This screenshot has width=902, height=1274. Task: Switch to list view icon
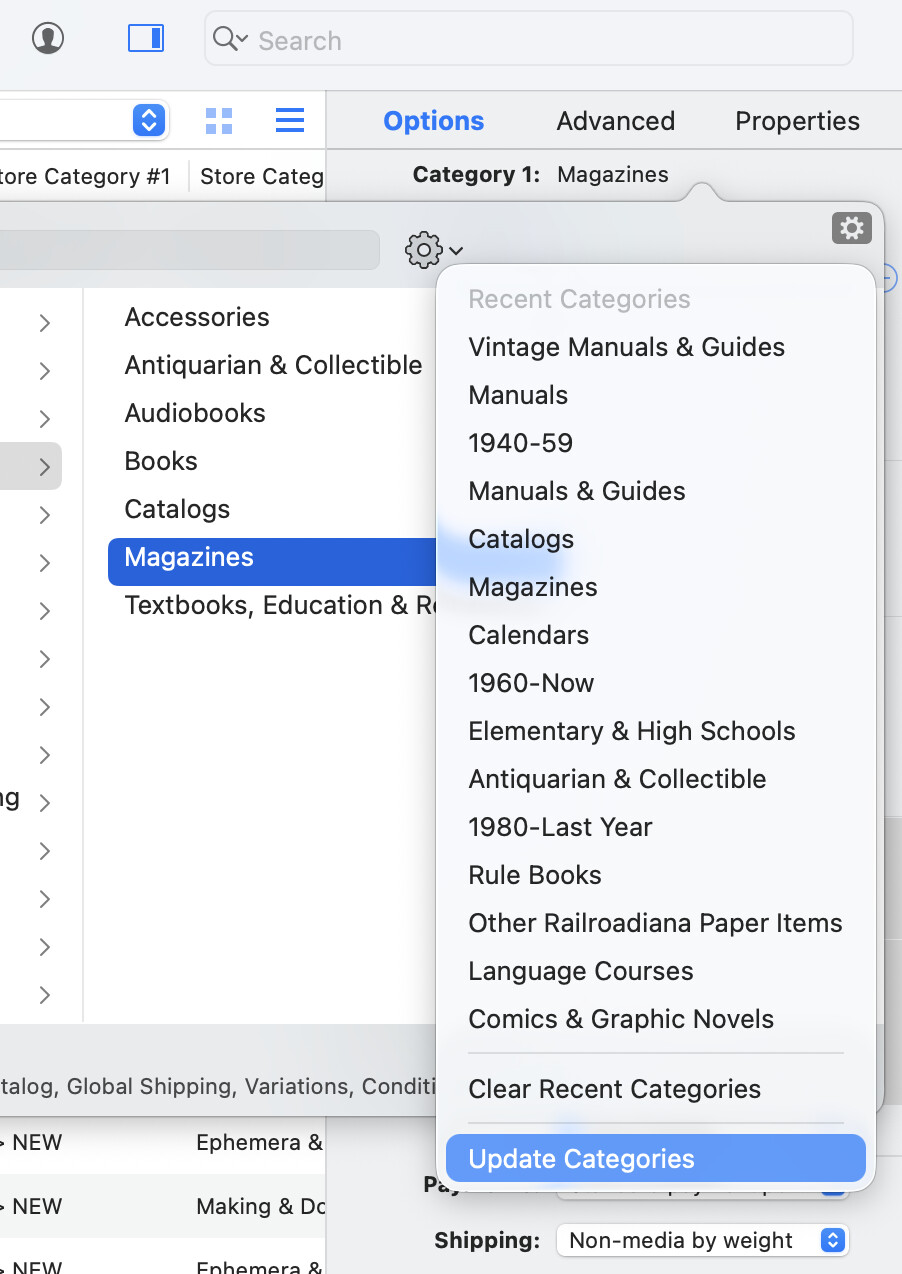pyautogui.click(x=290, y=121)
